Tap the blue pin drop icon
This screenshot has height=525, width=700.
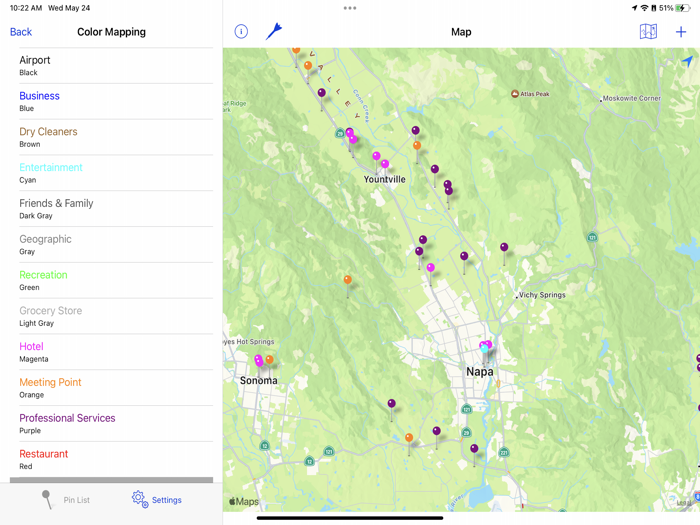point(274,31)
